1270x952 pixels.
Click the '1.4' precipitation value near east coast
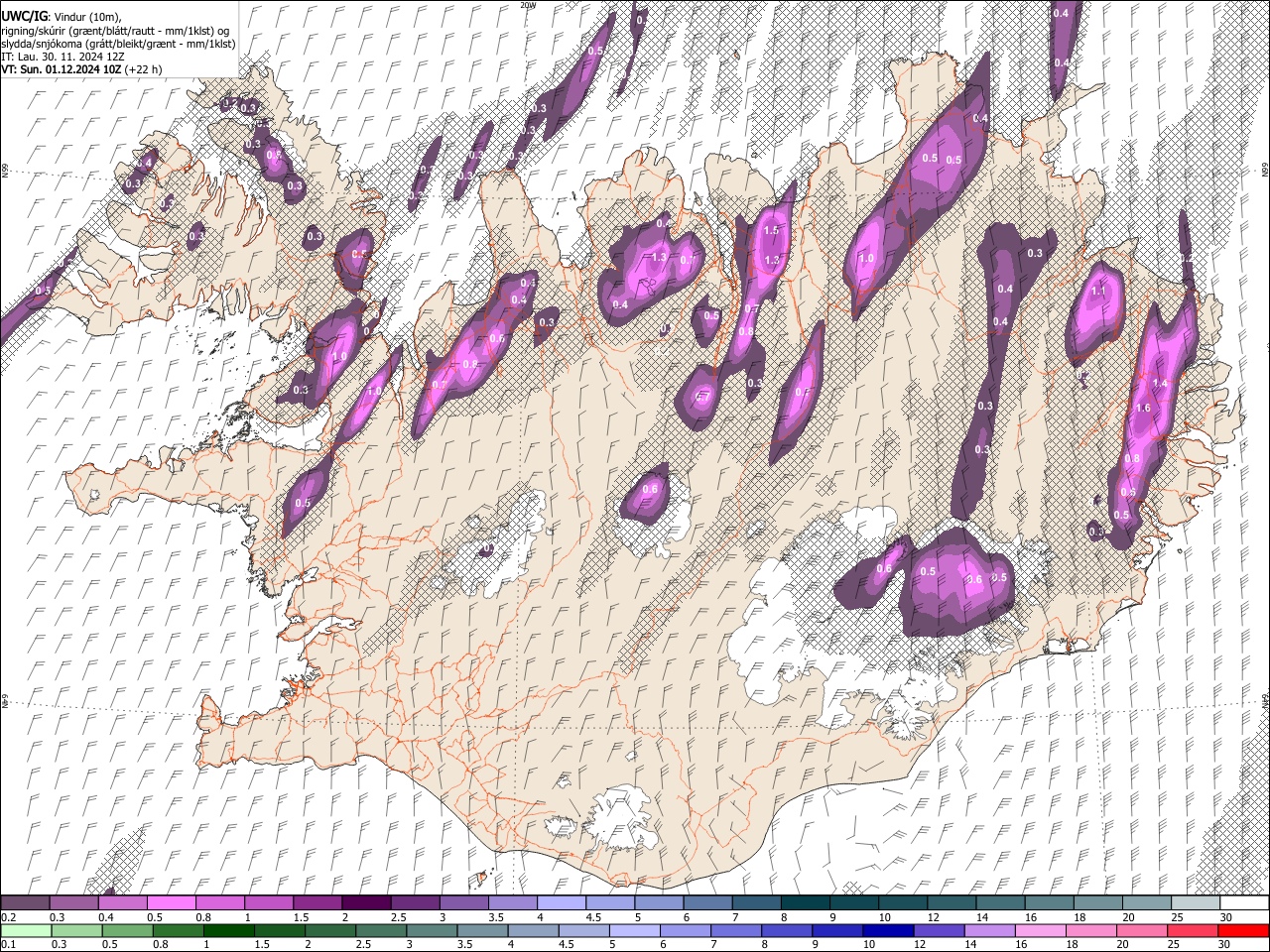tap(1161, 383)
